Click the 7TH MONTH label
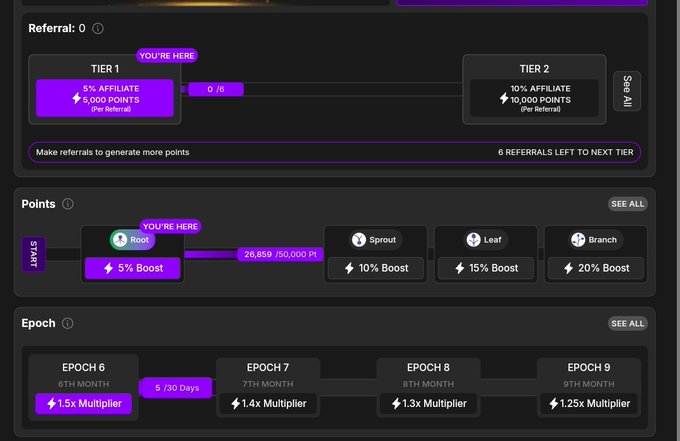This screenshot has width=680, height=441. coord(268,384)
